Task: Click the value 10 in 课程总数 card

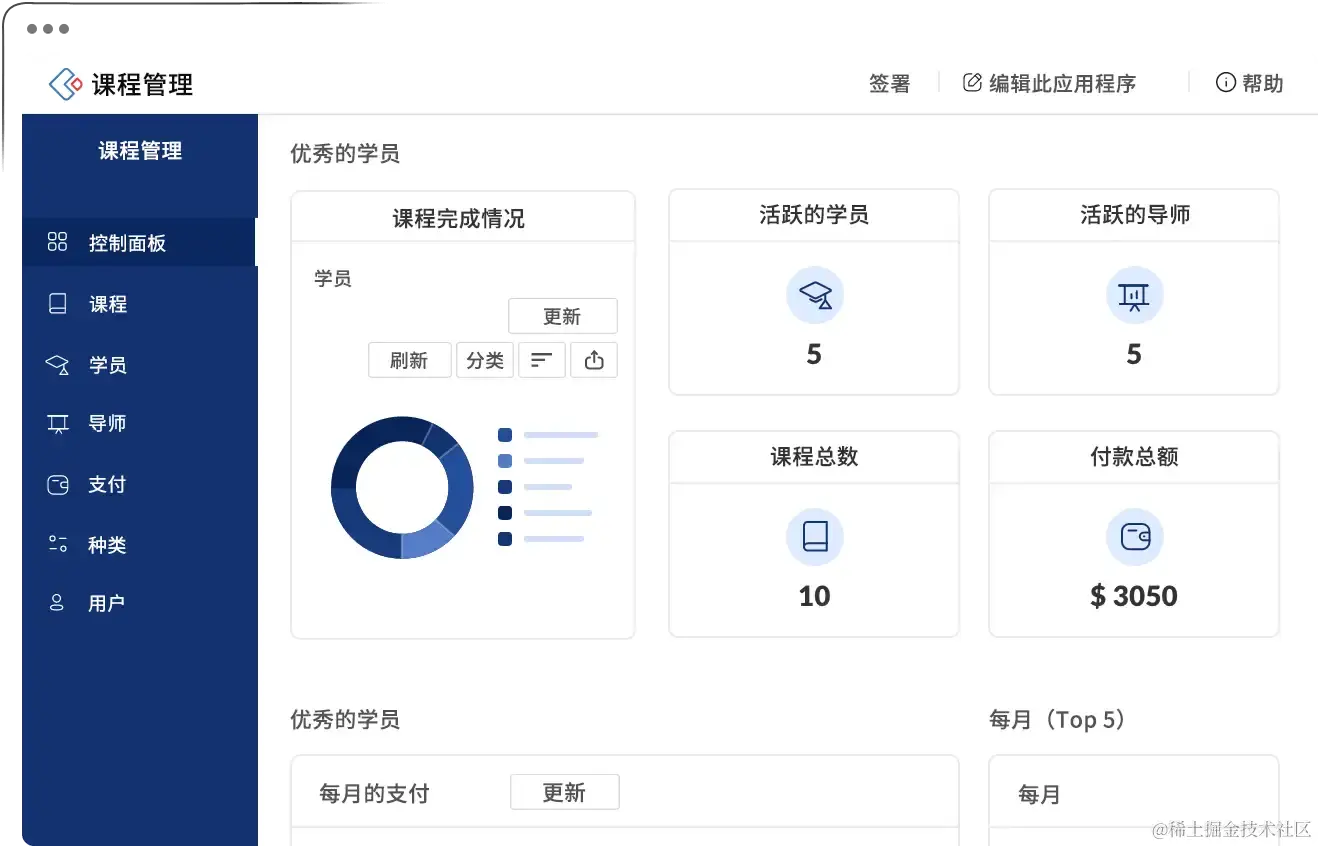Action: [x=814, y=597]
